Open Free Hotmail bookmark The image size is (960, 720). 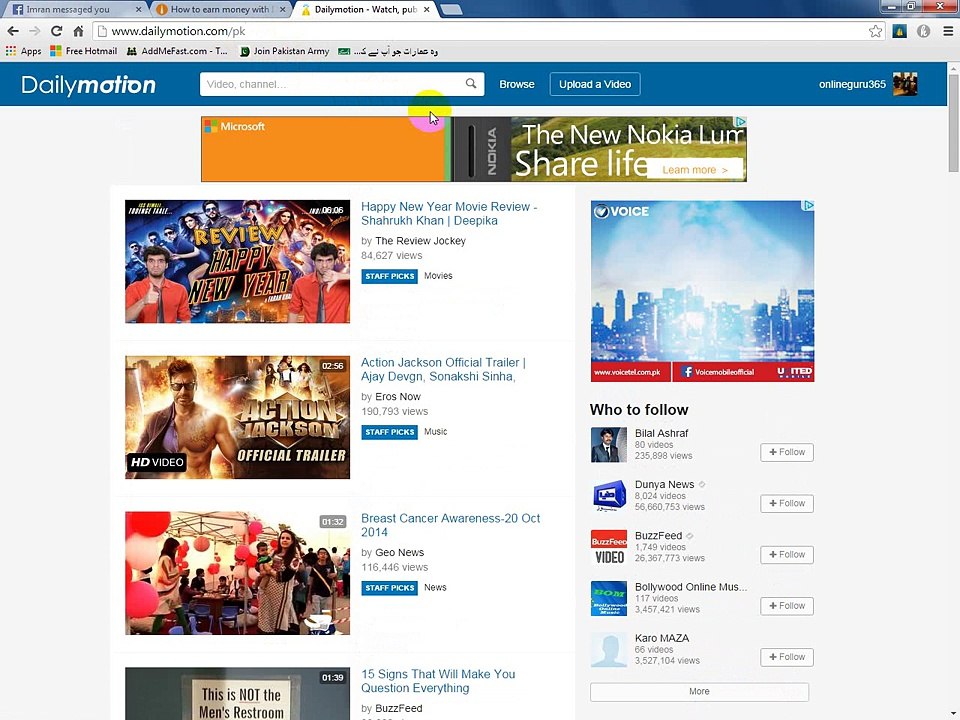83,51
